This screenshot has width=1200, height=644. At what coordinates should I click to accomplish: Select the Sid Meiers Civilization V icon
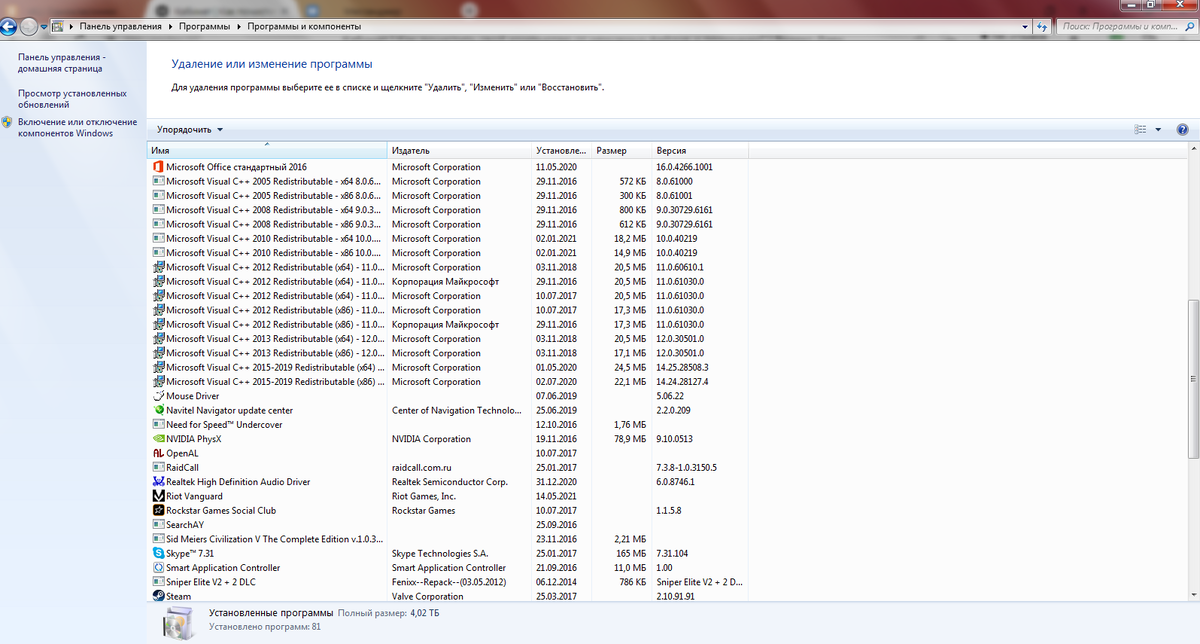pyautogui.click(x=158, y=539)
